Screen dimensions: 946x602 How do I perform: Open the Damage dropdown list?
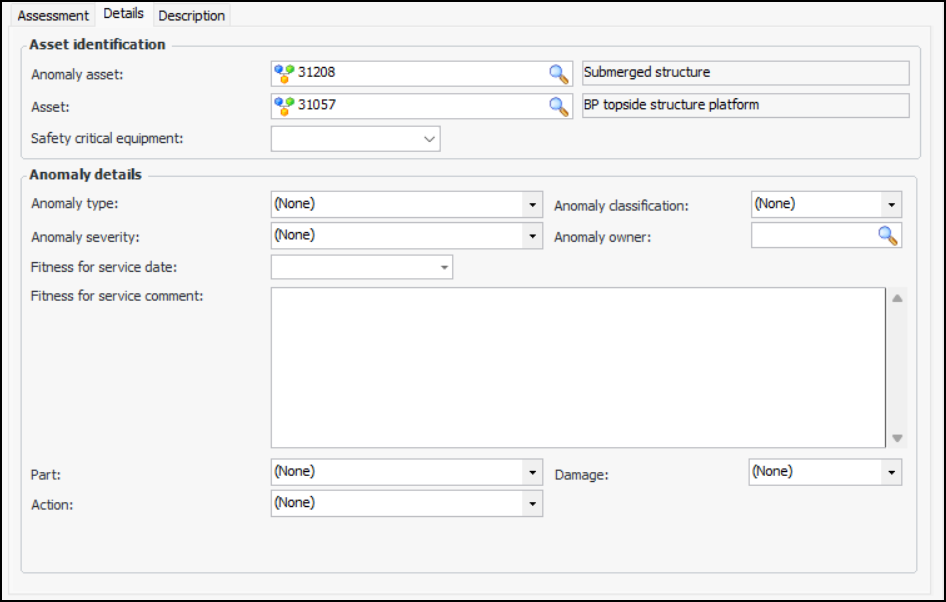point(890,472)
